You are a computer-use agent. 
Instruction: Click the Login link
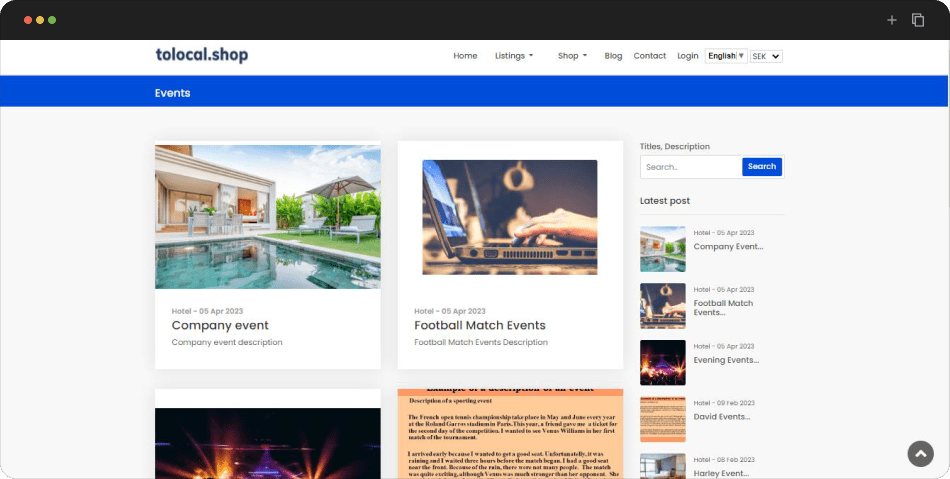688,56
